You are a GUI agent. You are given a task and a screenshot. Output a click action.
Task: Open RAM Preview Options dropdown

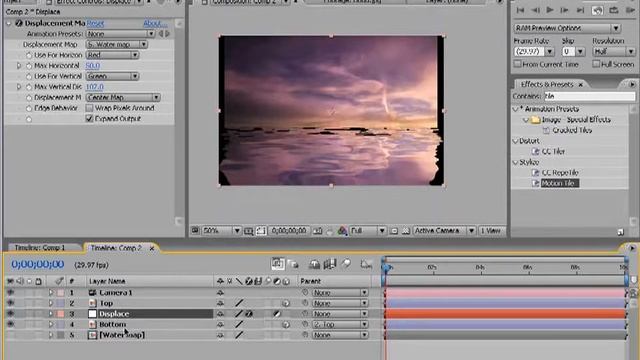tap(567, 28)
